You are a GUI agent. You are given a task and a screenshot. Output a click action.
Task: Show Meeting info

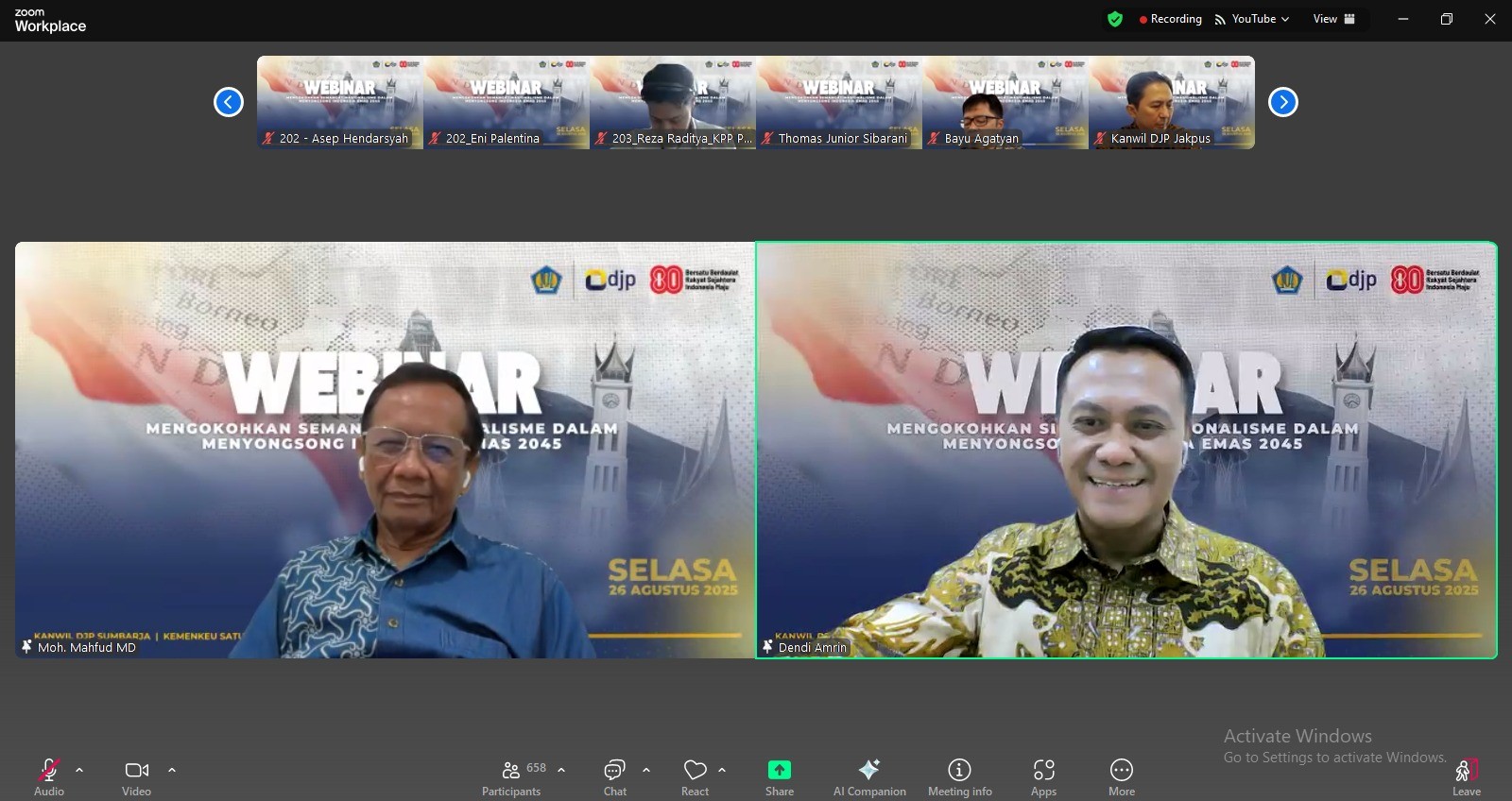point(959,776)
